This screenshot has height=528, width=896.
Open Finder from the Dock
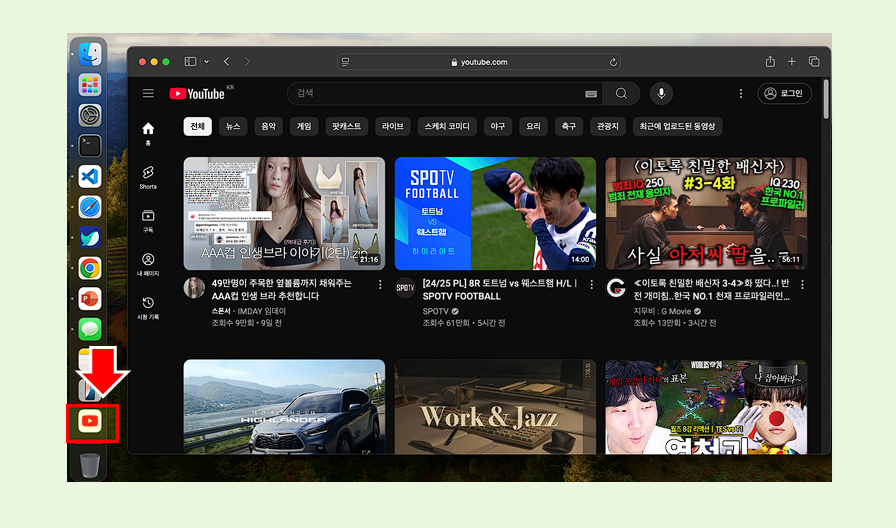pos(90,54)
